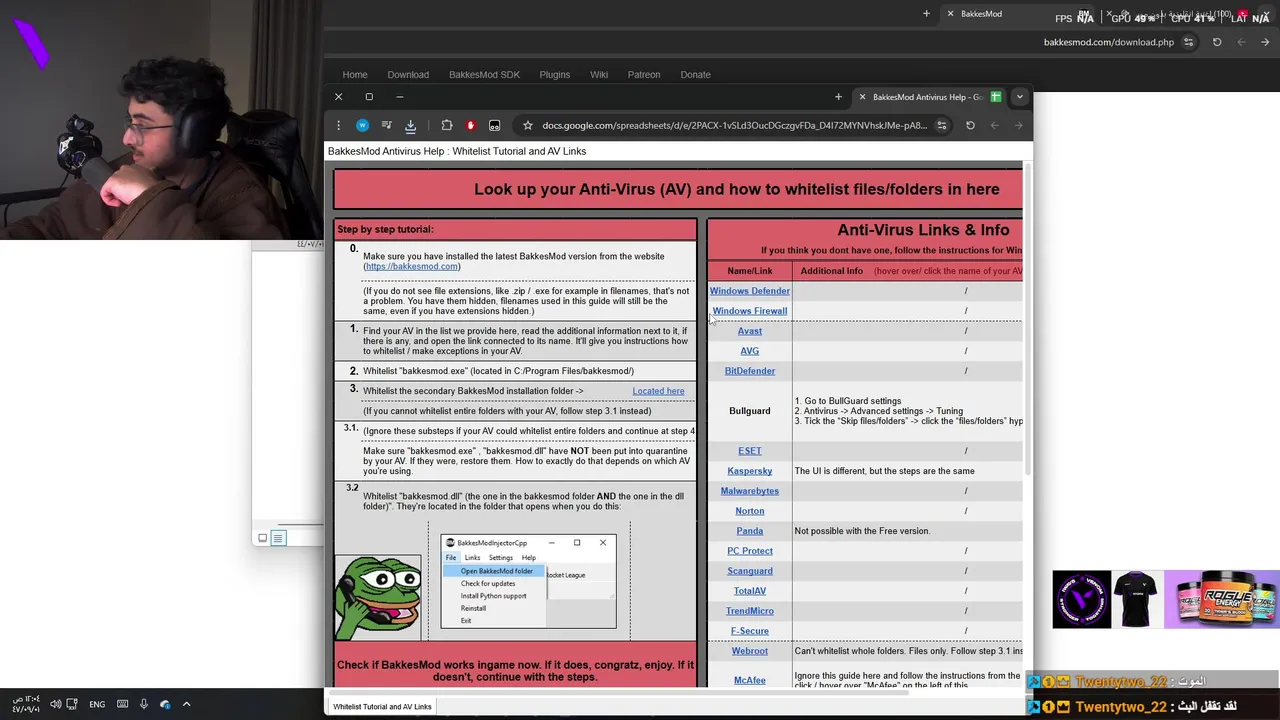This screenshot has width=1280, height=720.
Task: Click the red ad-blocker extension icon
Action: click(x=471, y=125)
